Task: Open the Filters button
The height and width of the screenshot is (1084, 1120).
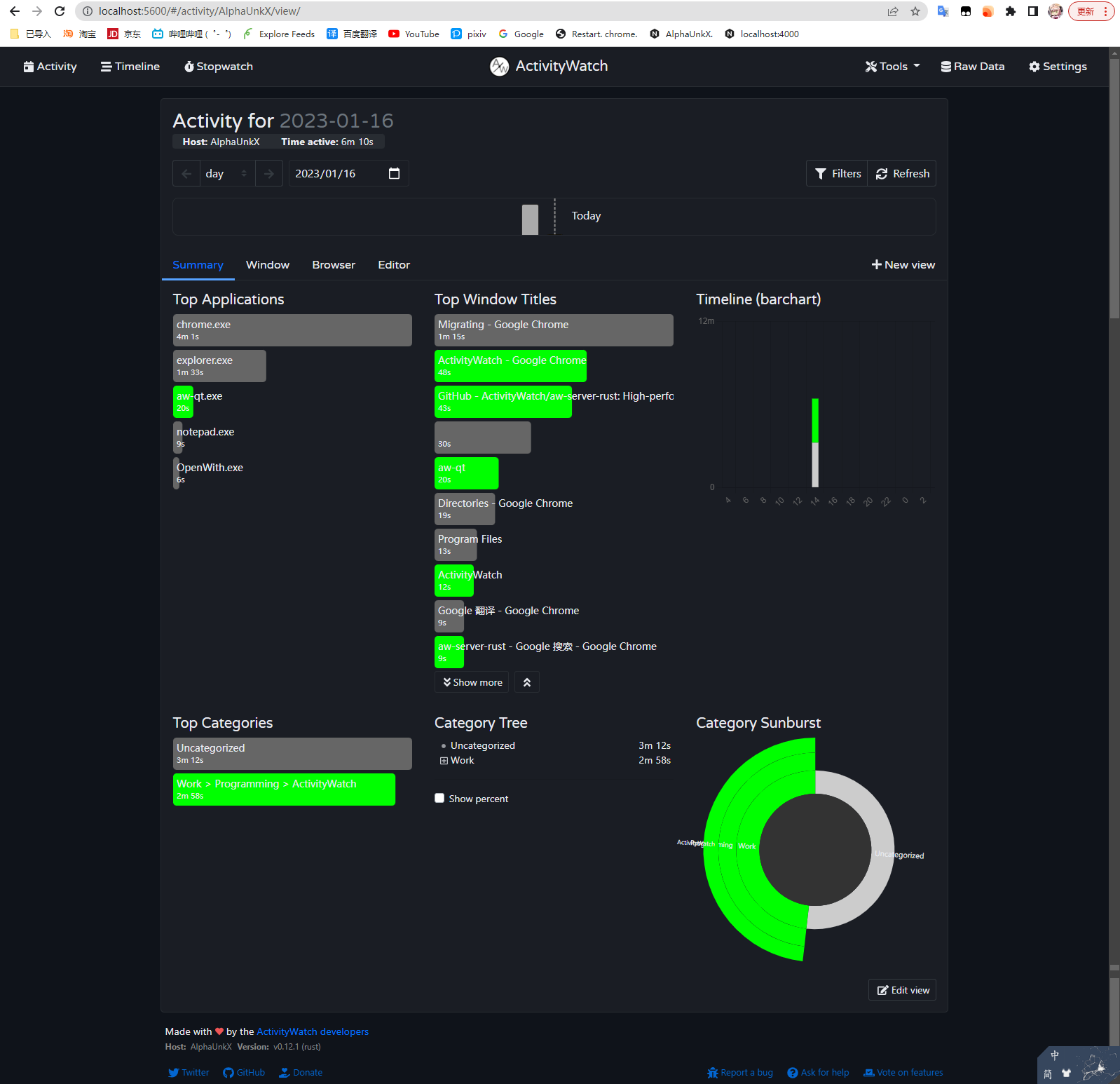Action: coord(838,174)
